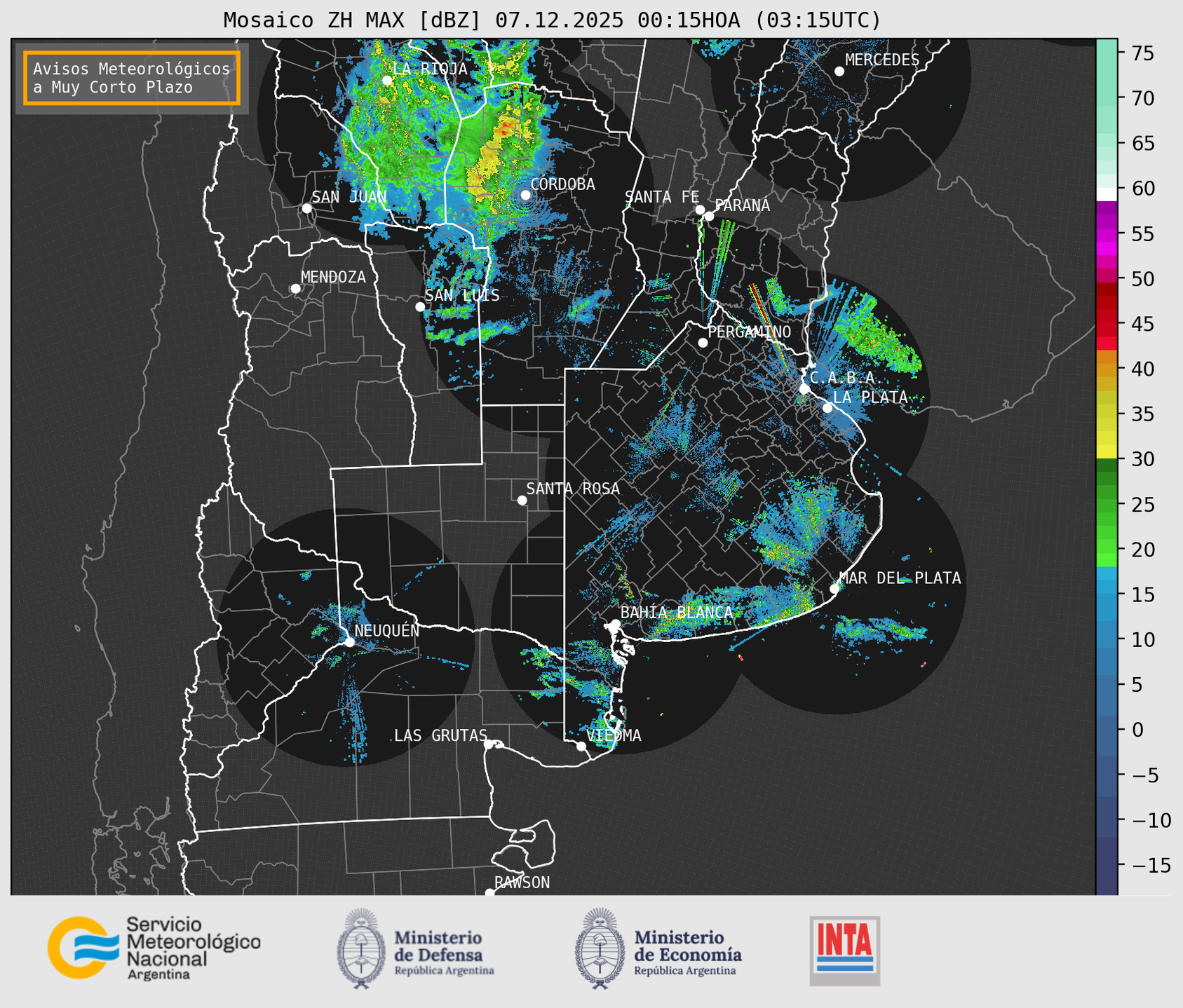Screen dimensions: 1183x1008
Task: Click the colorbar 0 tick label
Action: (1137, 730)
